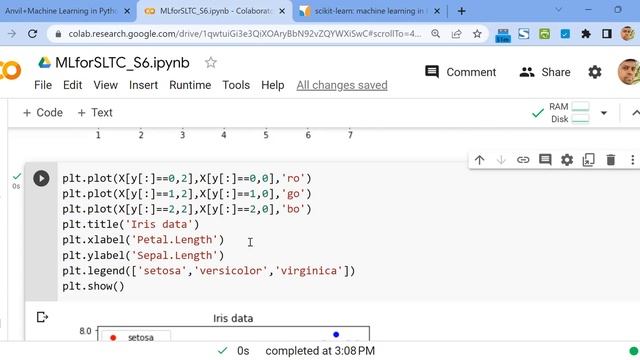Open Chrome profile avatar

point(628,34)
